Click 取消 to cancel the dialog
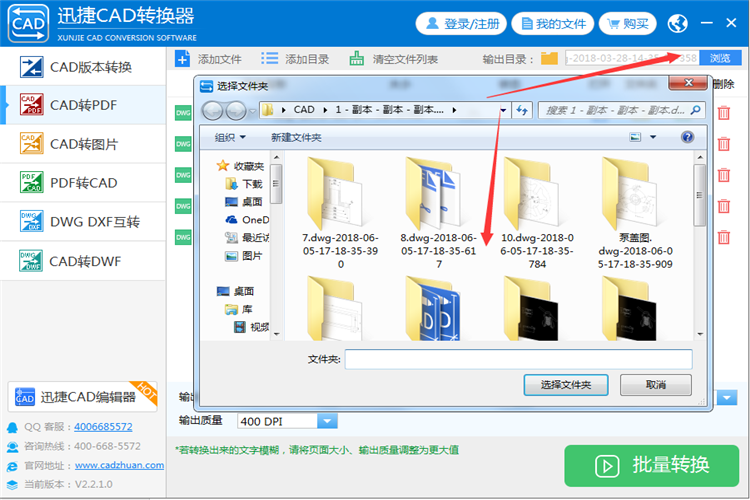The height and width of the screenshot is (500, 750). [655, 385]
